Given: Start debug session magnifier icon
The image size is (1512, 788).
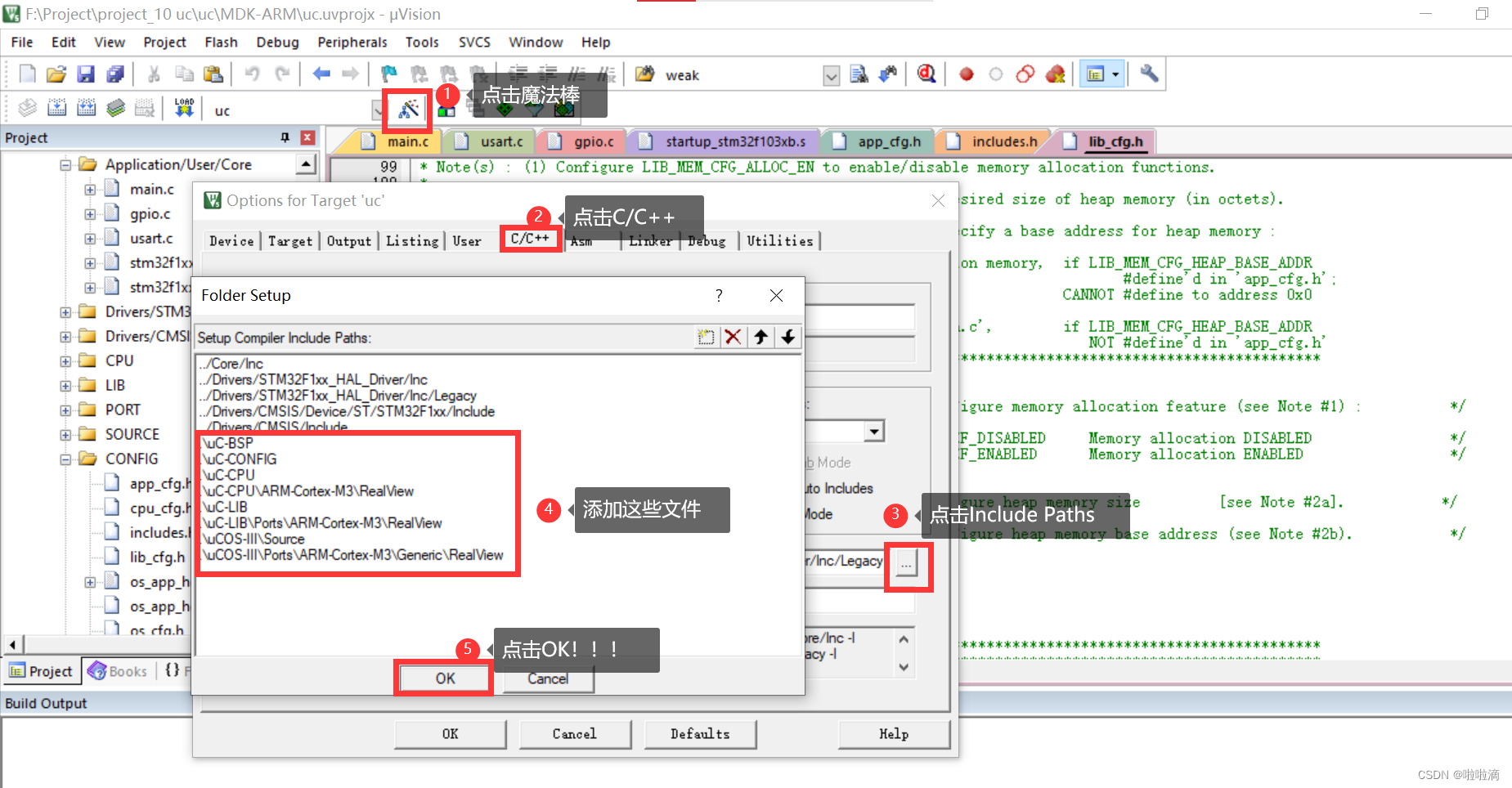Looking at the screenshot, I should (x=926, y=74).
